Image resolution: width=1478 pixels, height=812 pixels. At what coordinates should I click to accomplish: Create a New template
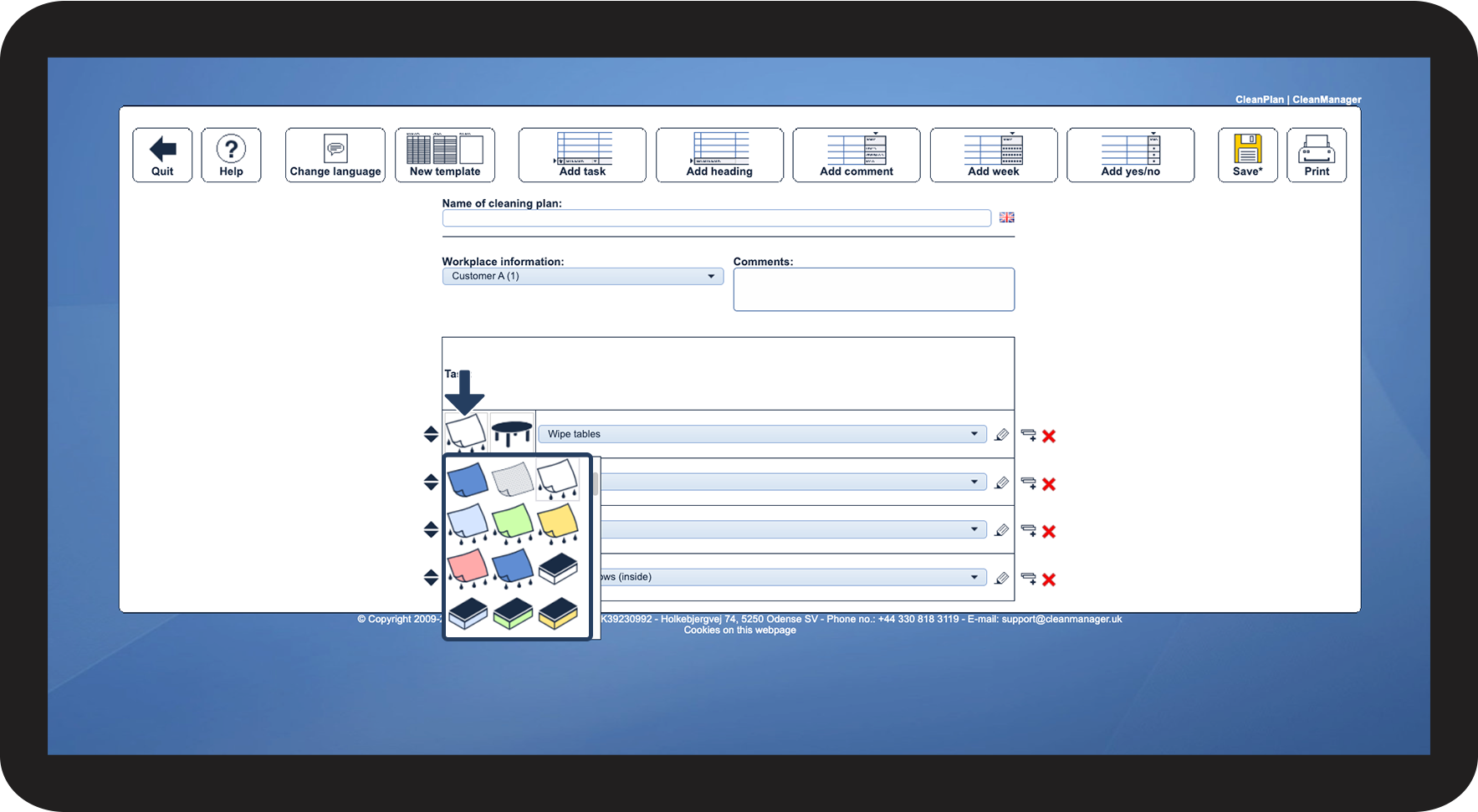tap(445, 155)
